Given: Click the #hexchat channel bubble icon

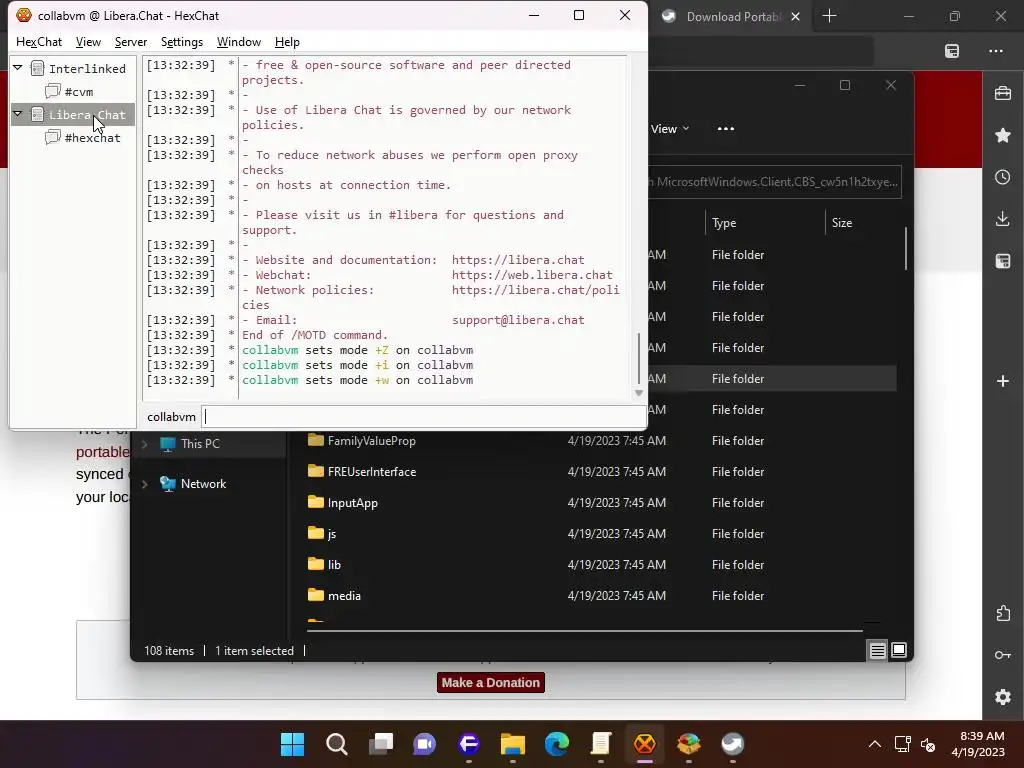Looking at the screenshot, I should point(53,137).
